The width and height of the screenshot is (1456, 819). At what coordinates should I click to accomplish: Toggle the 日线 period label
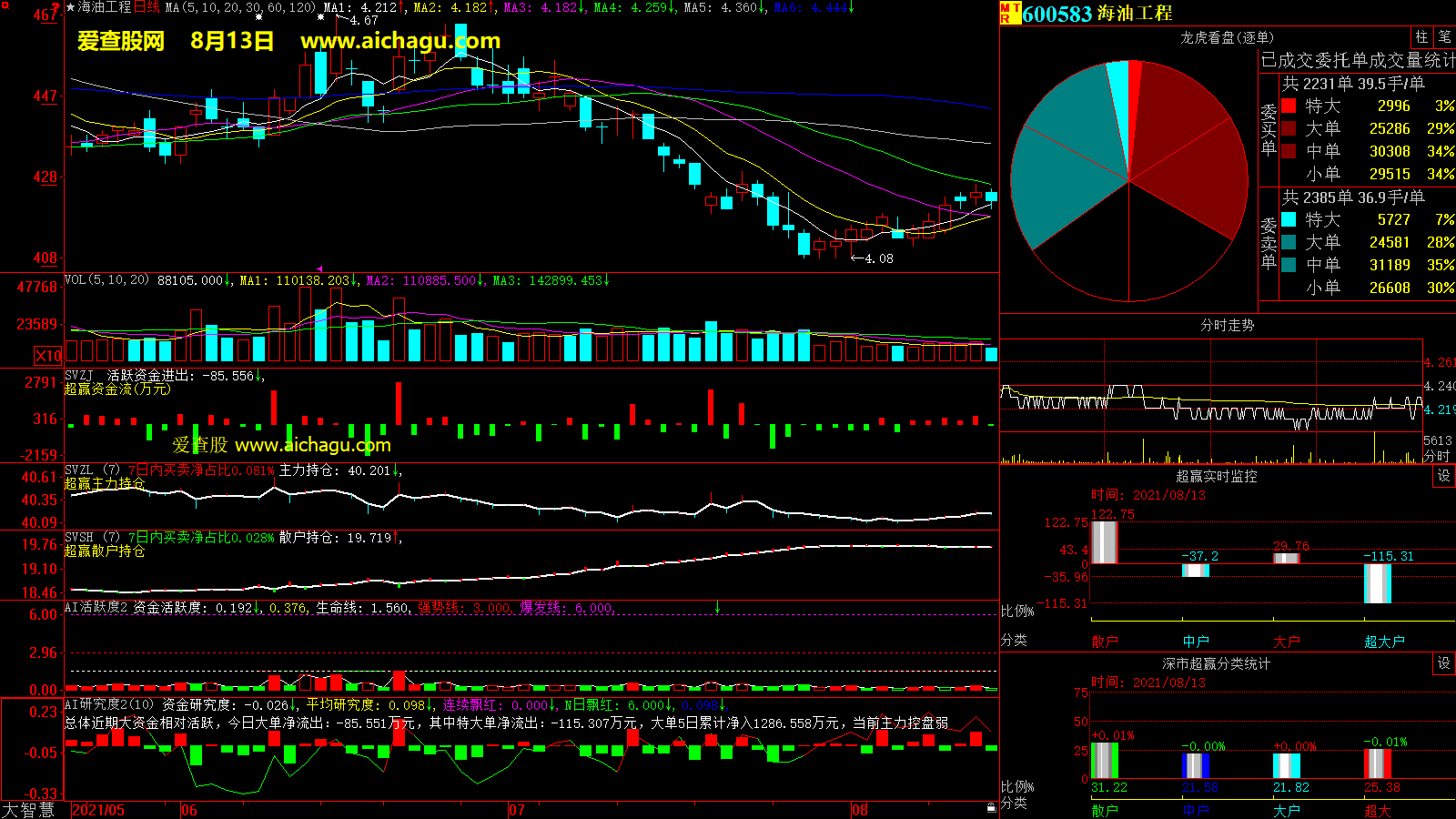(x=147, y=7)
